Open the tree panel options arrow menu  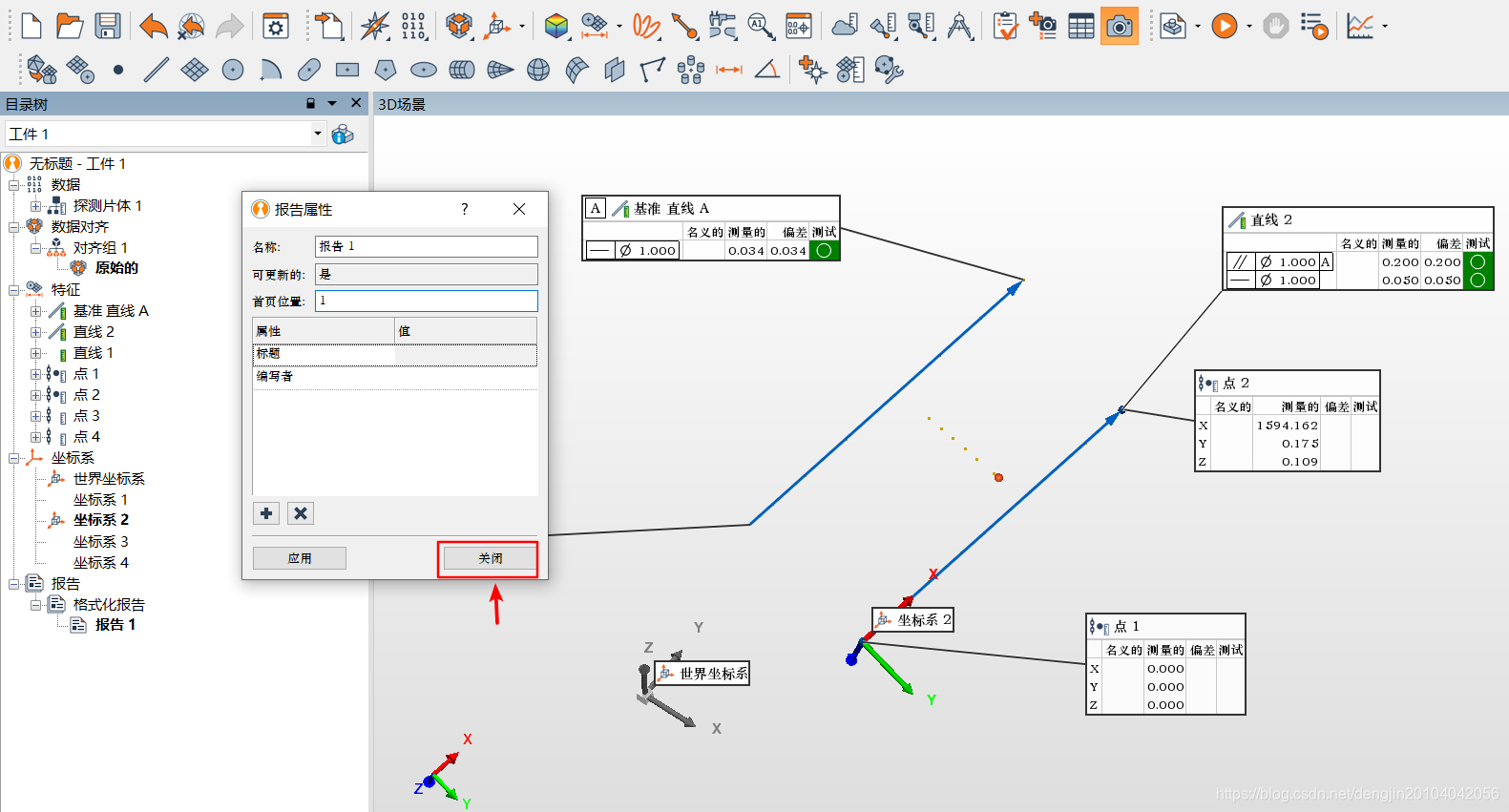click(332, 103)
